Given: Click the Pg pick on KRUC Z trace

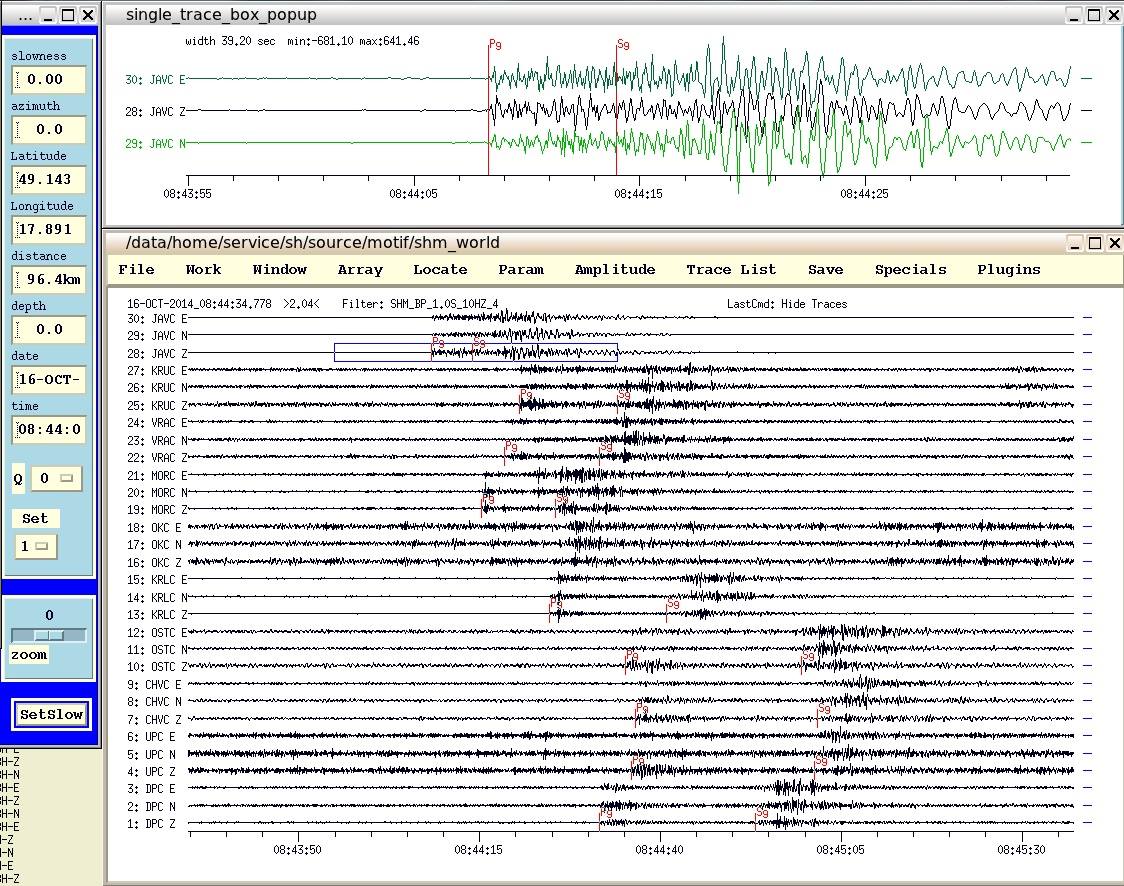Looking at the screenshot, I should [525, 396].
